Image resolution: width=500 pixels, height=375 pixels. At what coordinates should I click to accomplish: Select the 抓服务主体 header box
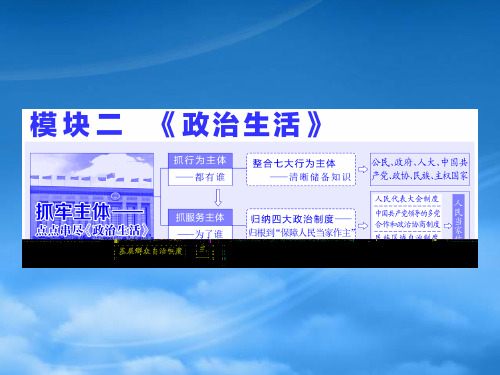coord(200,218)
